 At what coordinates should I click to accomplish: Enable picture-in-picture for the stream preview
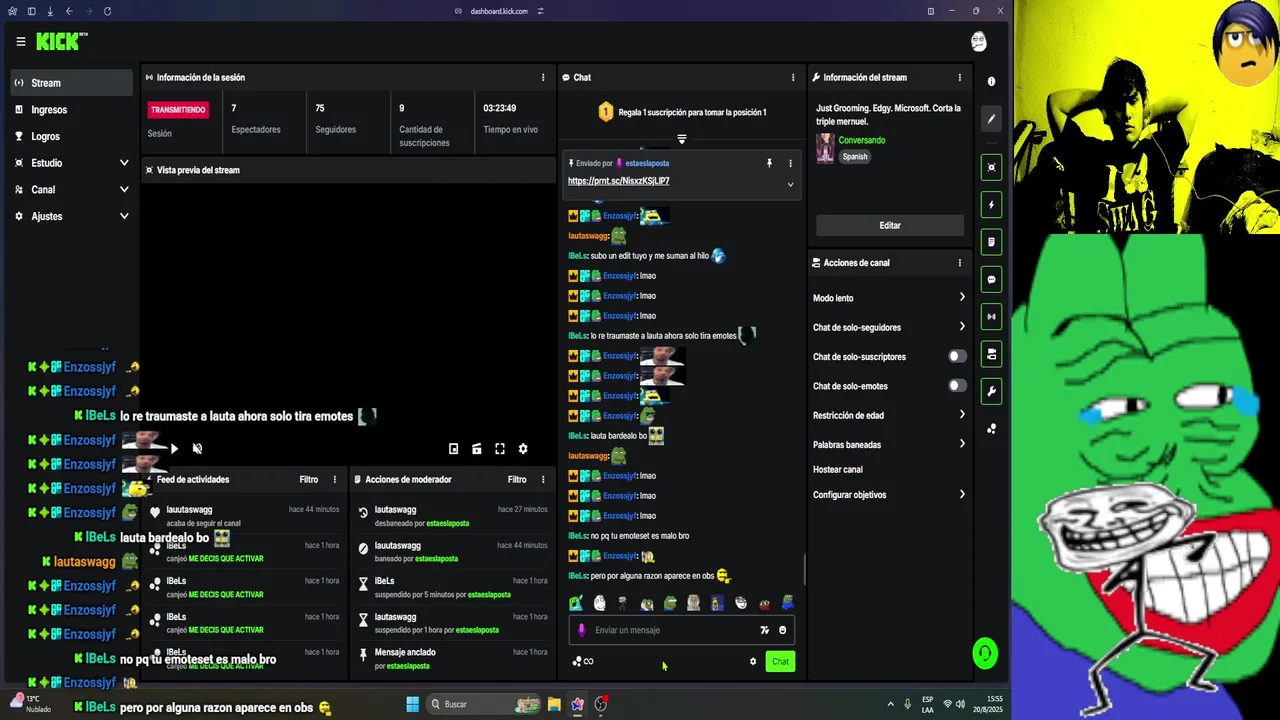[454, 449]
